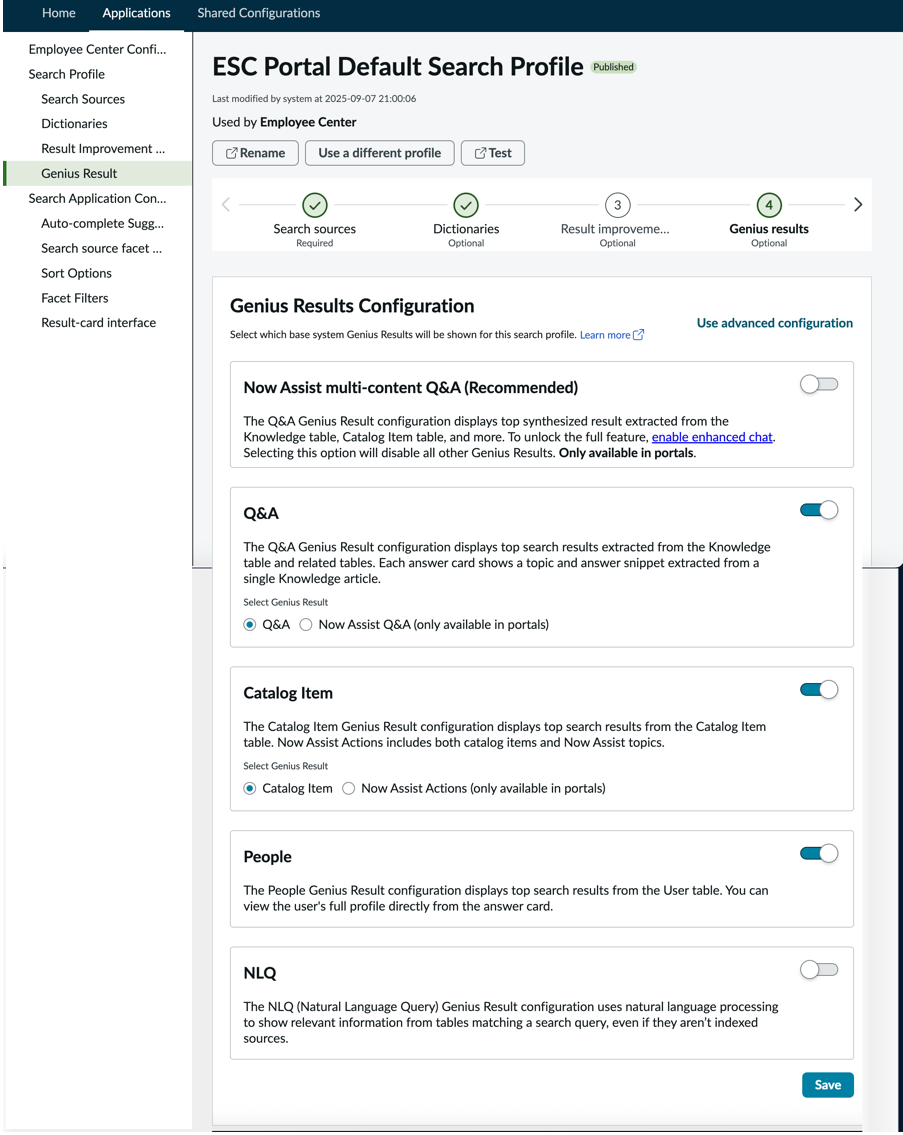The image size is (903, 1135).
Task: Open the Home tab
Action: tap(59, 13)
